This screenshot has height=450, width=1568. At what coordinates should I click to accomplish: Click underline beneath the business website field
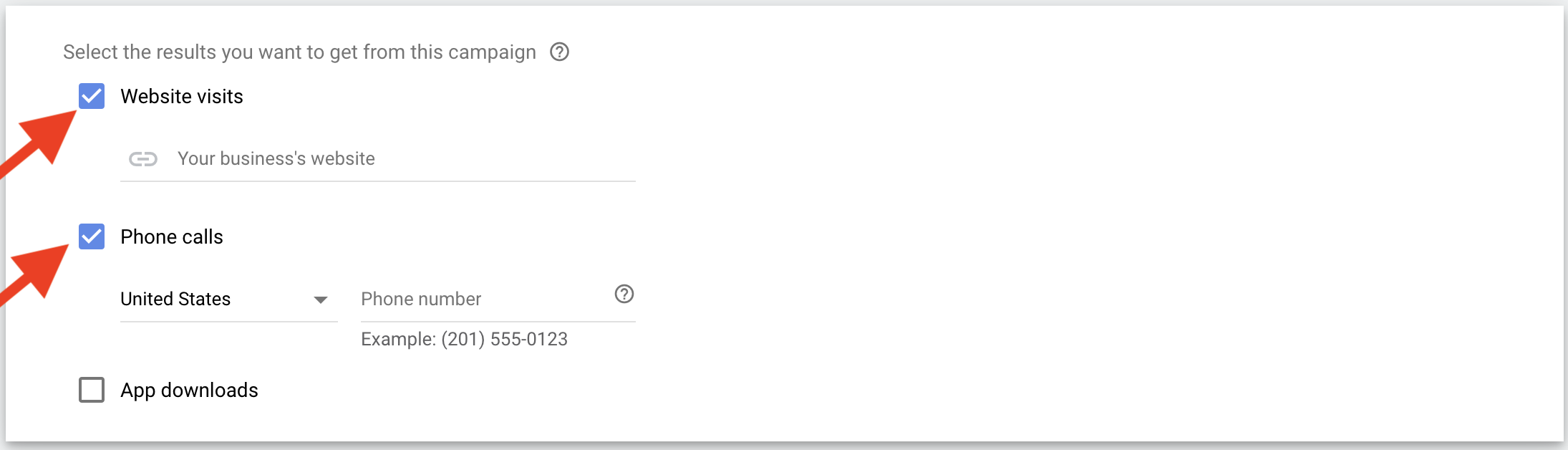[x=378, y=181]
